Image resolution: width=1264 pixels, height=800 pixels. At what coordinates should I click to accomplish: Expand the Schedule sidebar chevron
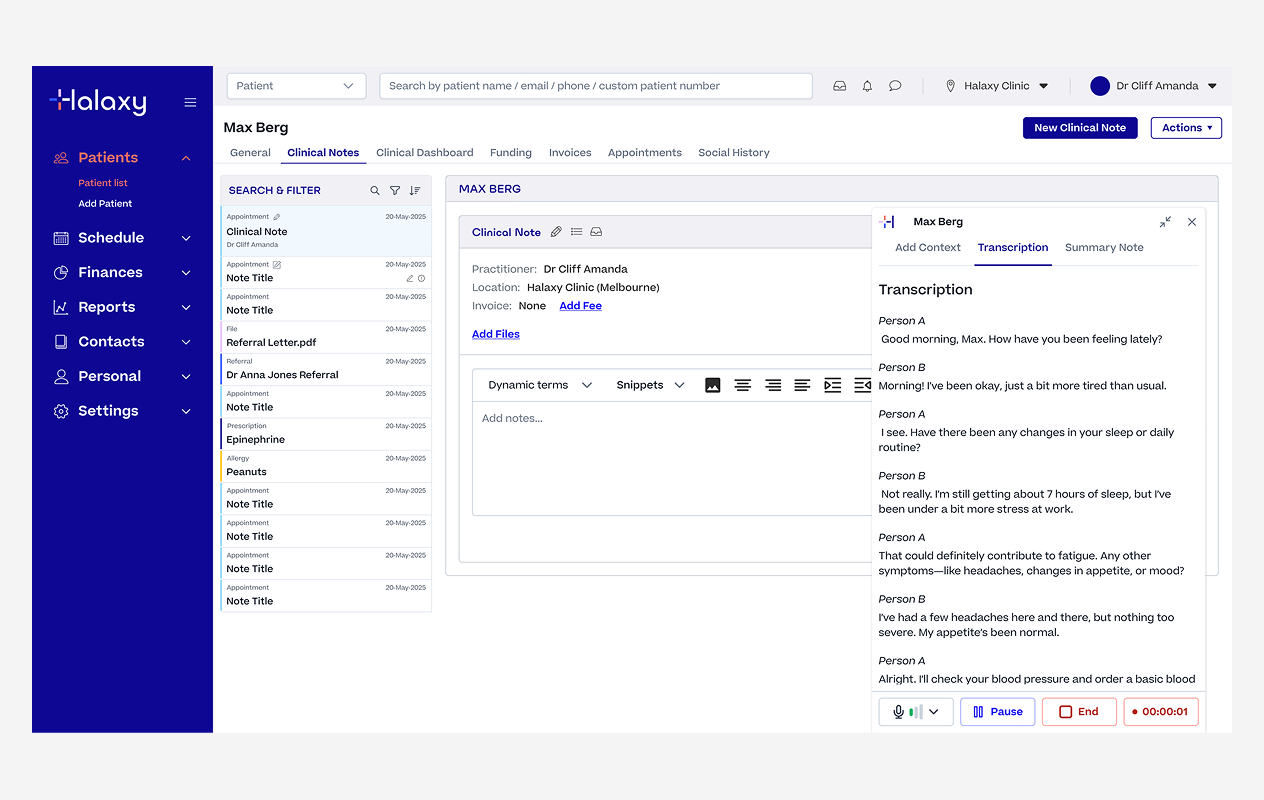[x=186, y=238]
